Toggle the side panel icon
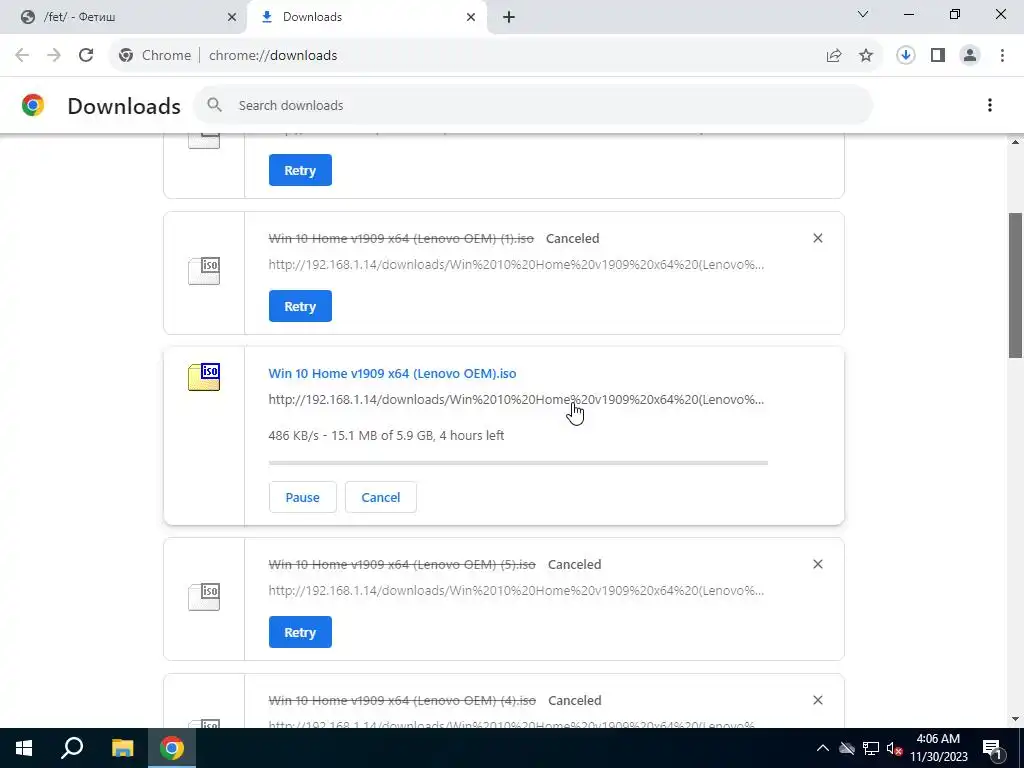The height and width of the screenshot is (768, 1024). point(938,56)
